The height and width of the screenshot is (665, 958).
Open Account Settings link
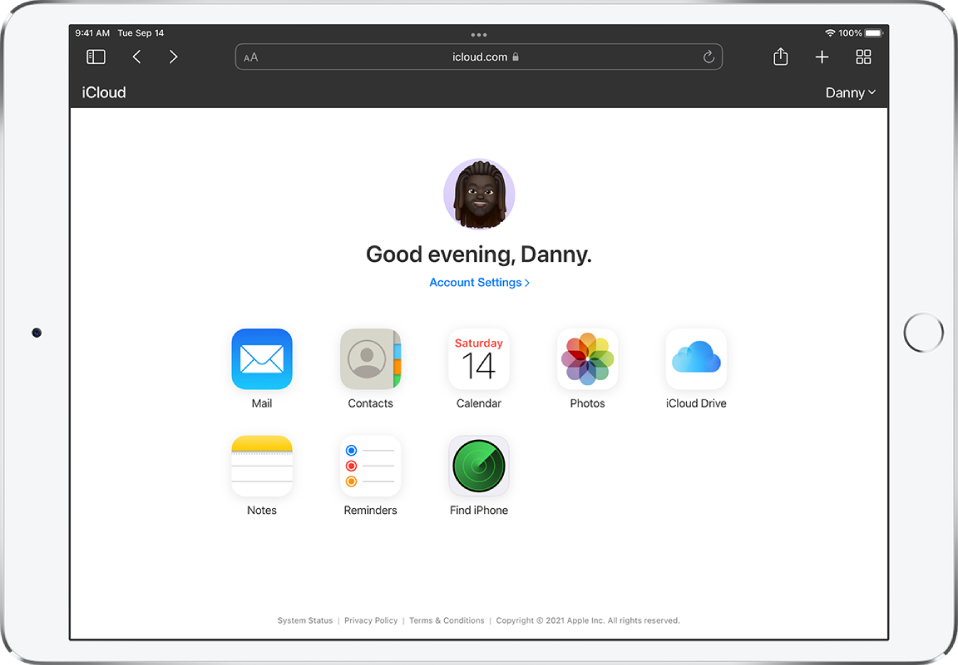[479, 282]
